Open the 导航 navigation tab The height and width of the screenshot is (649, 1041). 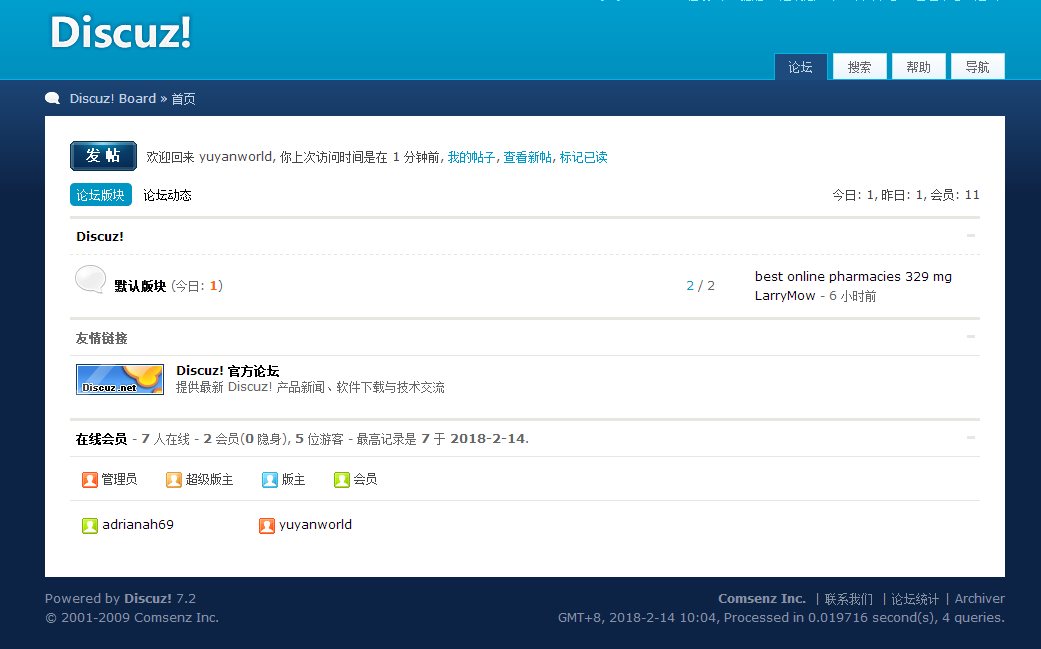[978, 67]
